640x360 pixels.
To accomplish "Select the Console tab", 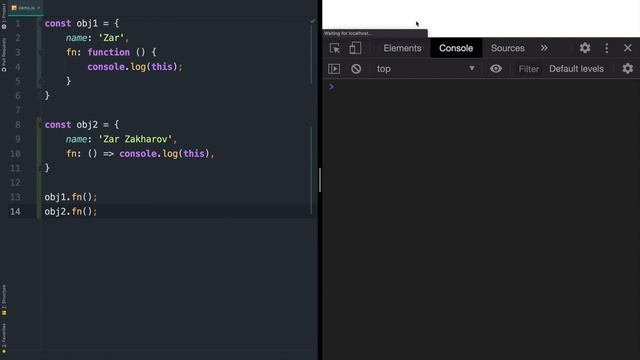I will click(456, 48).
